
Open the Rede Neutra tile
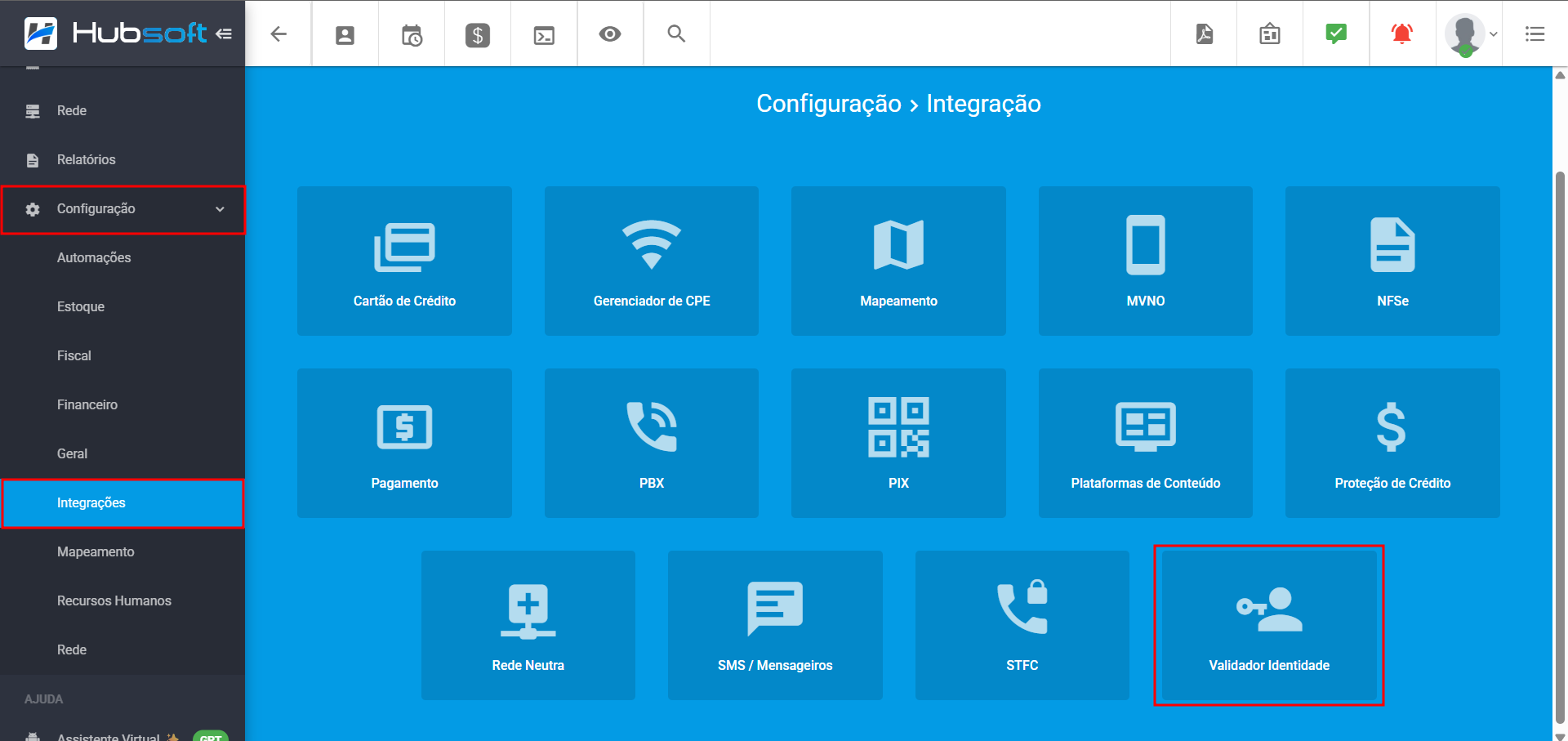tap(528, 625)
